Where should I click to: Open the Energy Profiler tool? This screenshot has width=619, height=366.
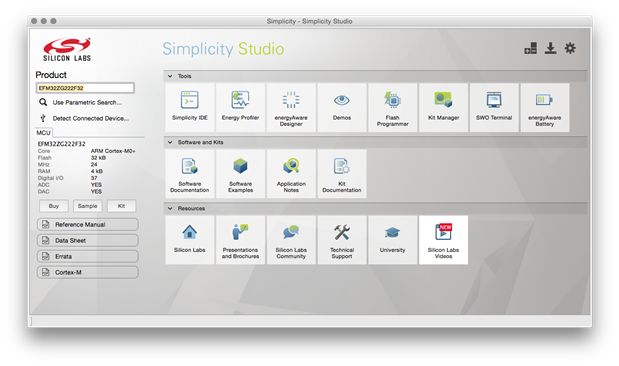point(240,107)
